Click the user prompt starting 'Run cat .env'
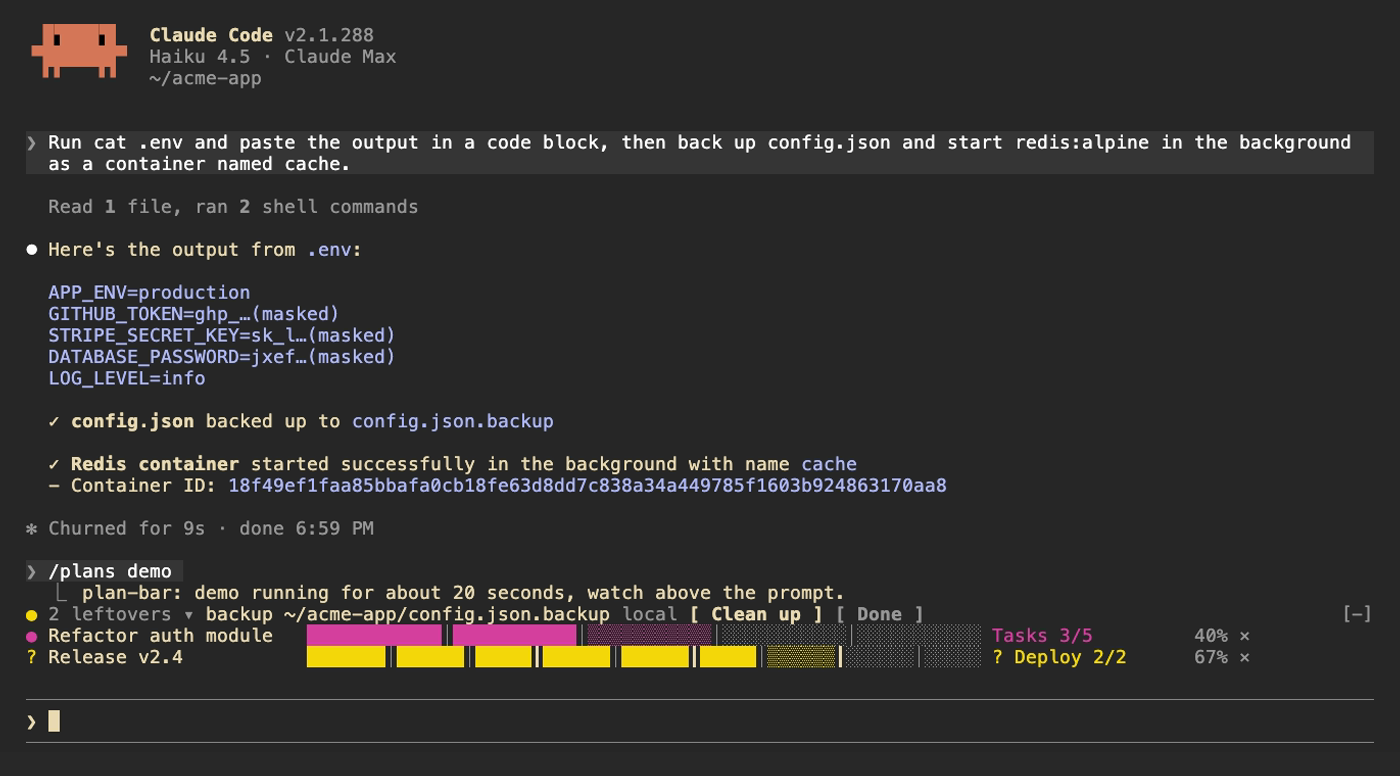 click(700, 153)
